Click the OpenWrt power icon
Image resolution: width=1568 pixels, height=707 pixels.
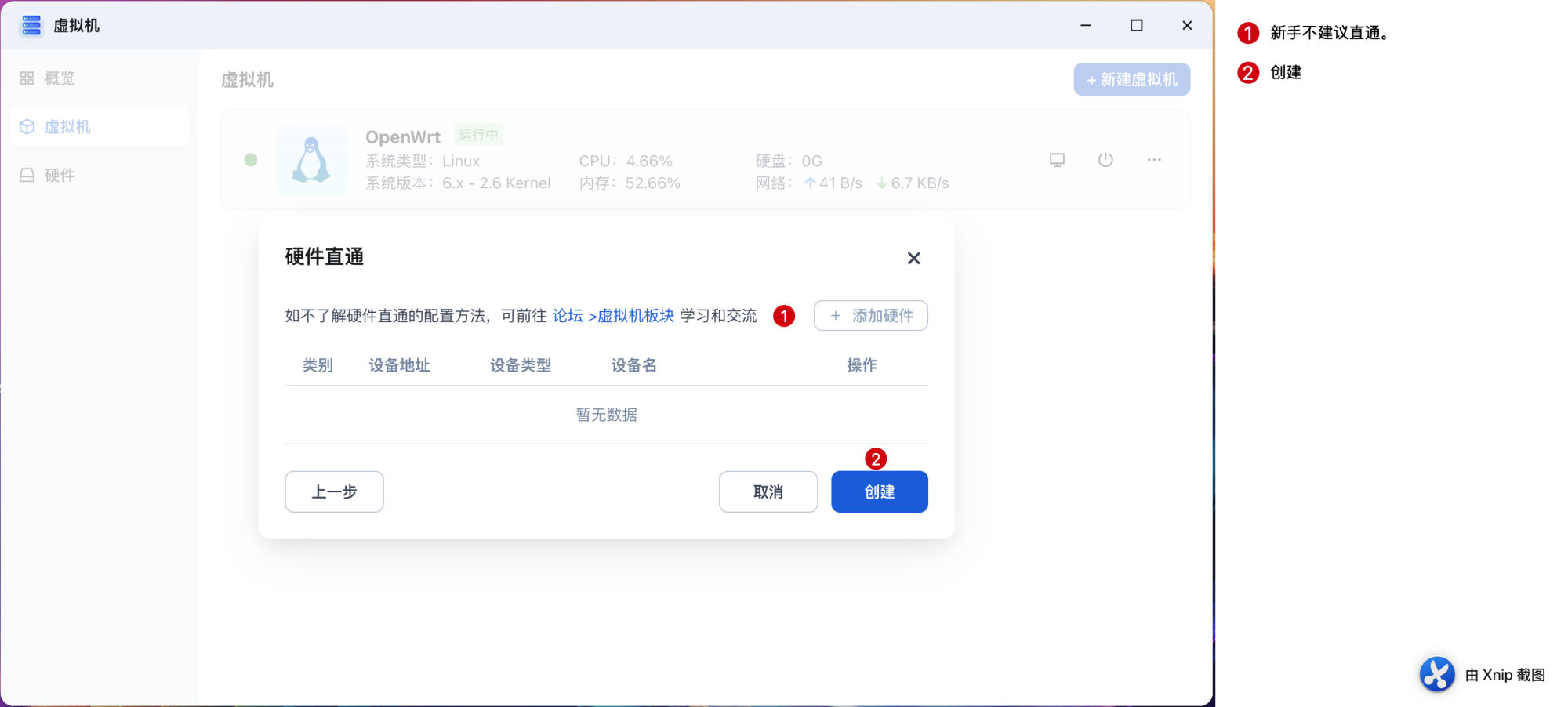coord(1105,160)
